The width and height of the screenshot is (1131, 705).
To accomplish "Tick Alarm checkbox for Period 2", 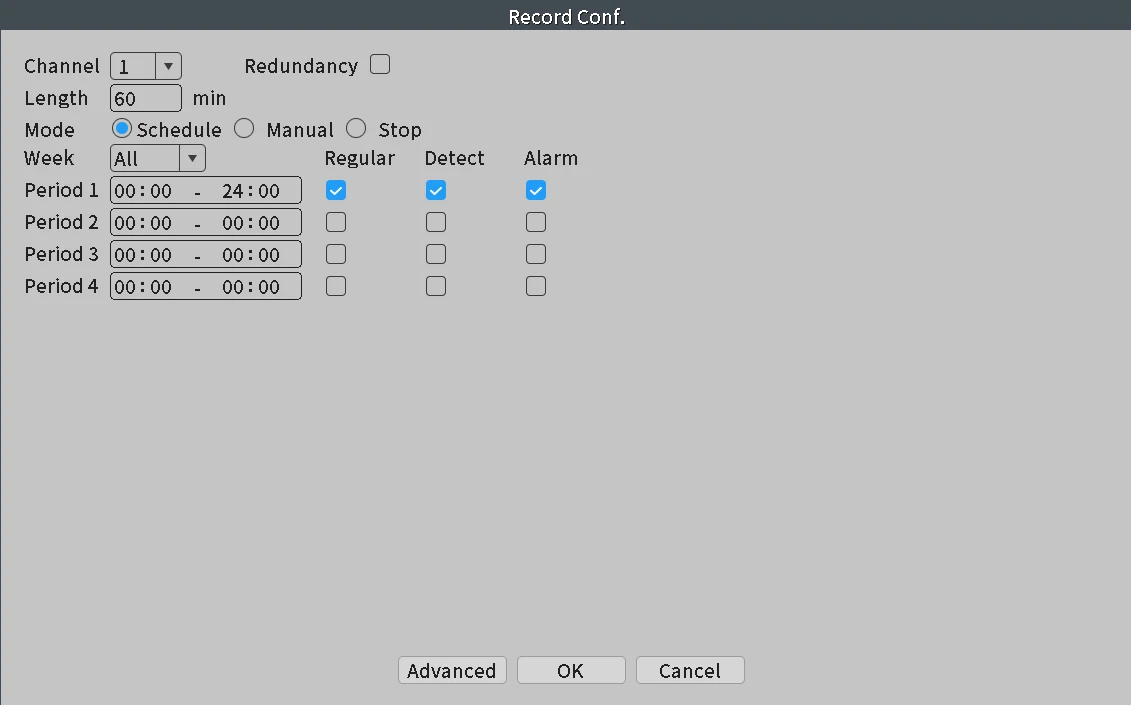I will tap(535, 222).
